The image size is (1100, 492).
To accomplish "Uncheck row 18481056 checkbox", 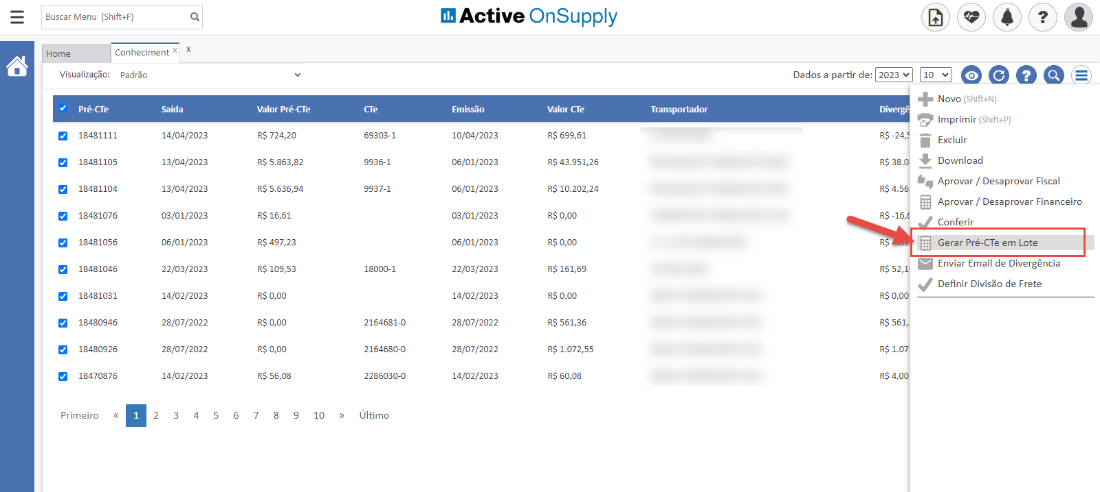I will (63, 243).
